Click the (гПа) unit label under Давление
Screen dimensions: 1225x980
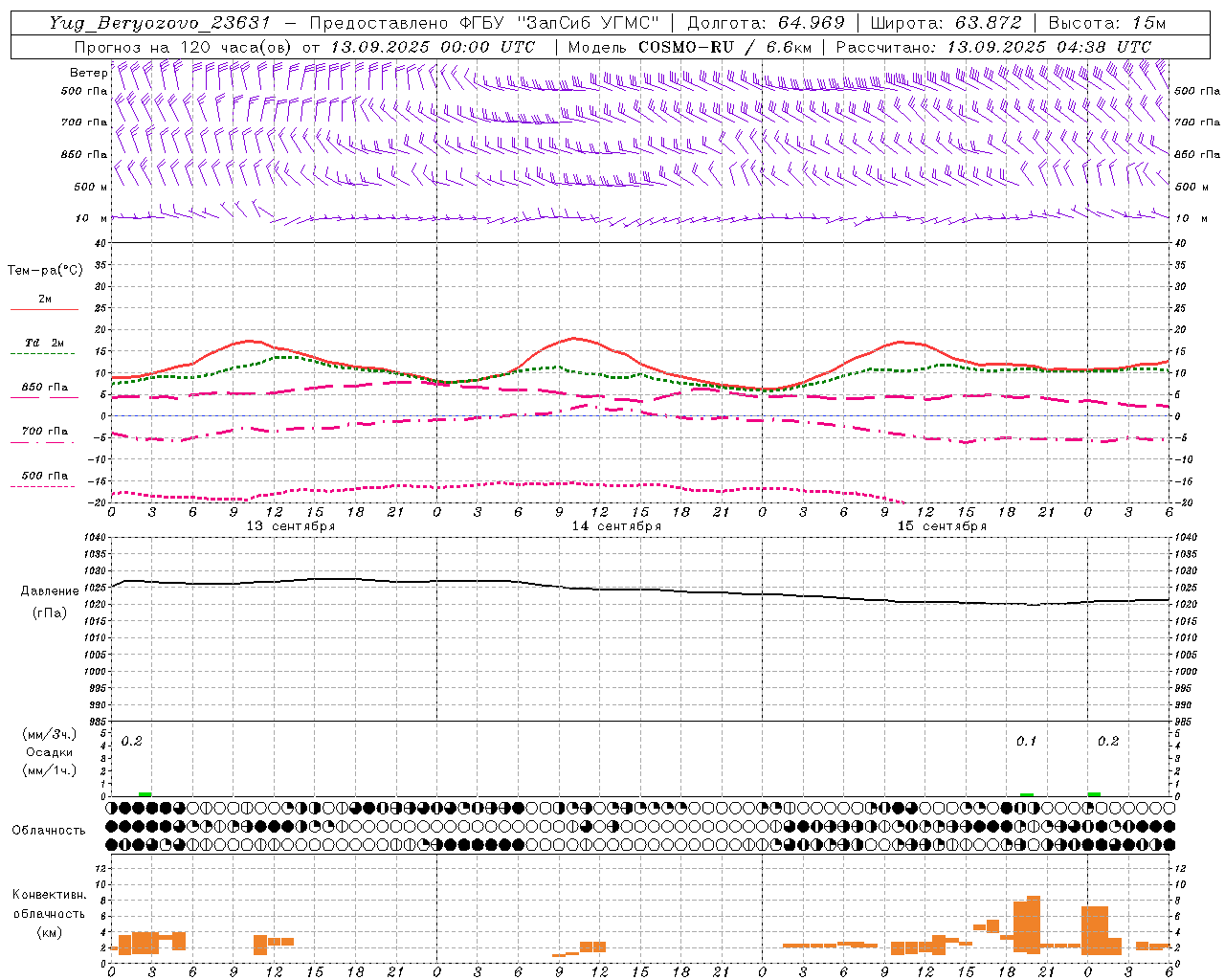(x=50, y=613)
